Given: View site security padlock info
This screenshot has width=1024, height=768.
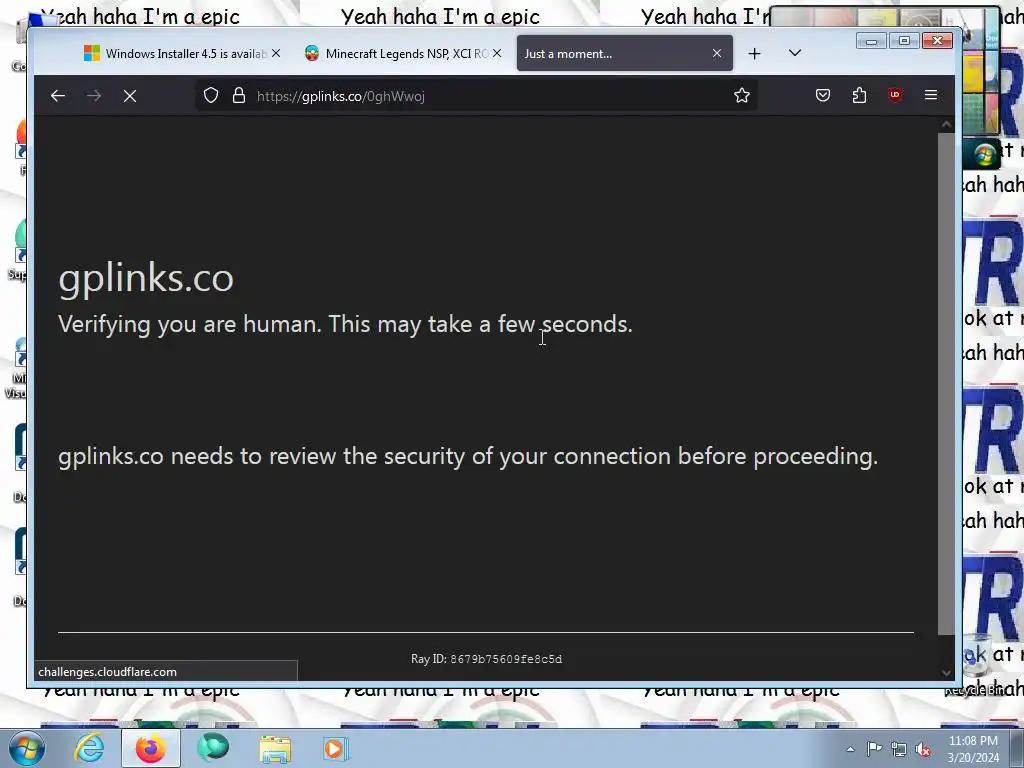Looking at the screenshot, I should (x=239, y=95).
